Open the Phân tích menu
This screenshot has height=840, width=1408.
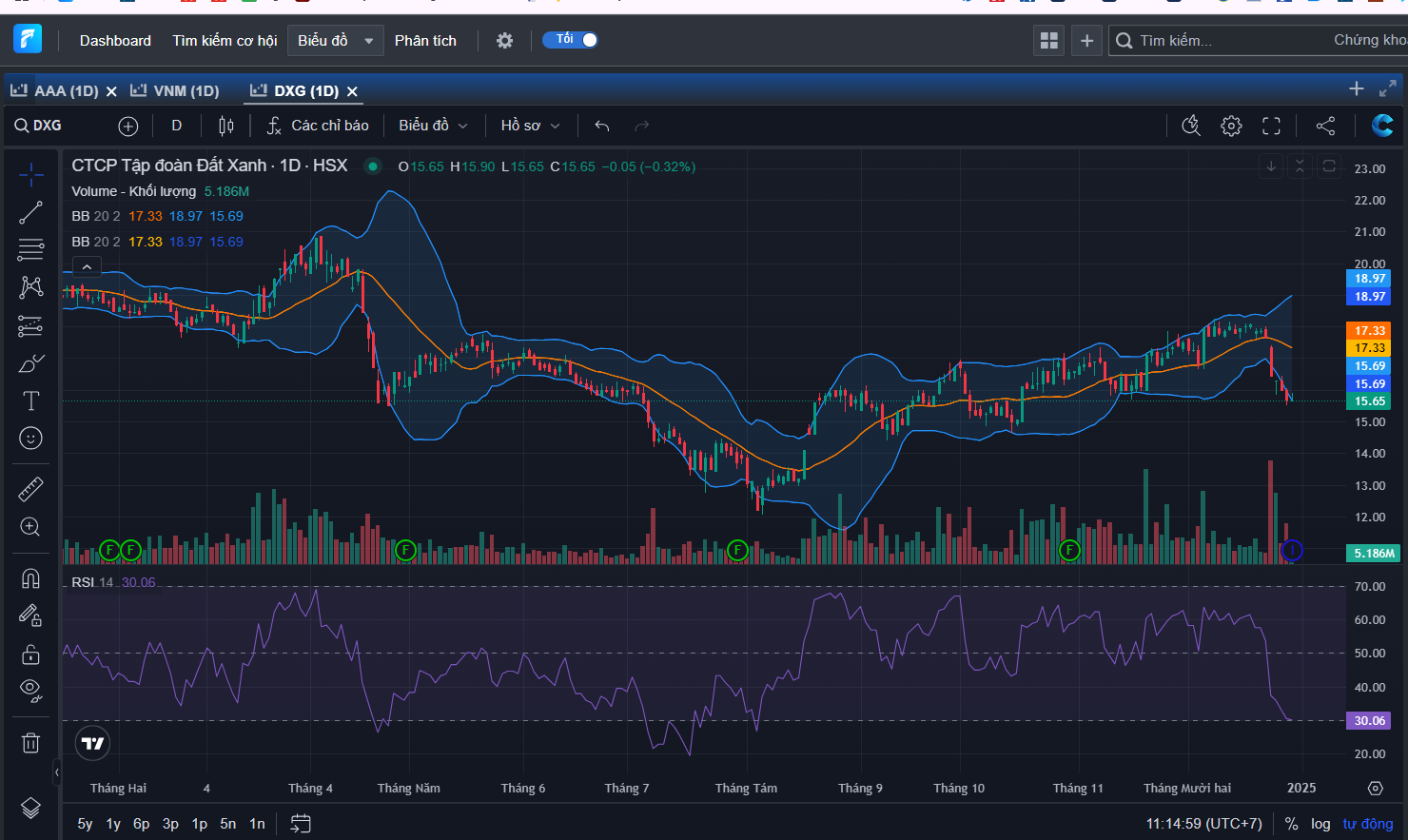[x=425, y=40]
